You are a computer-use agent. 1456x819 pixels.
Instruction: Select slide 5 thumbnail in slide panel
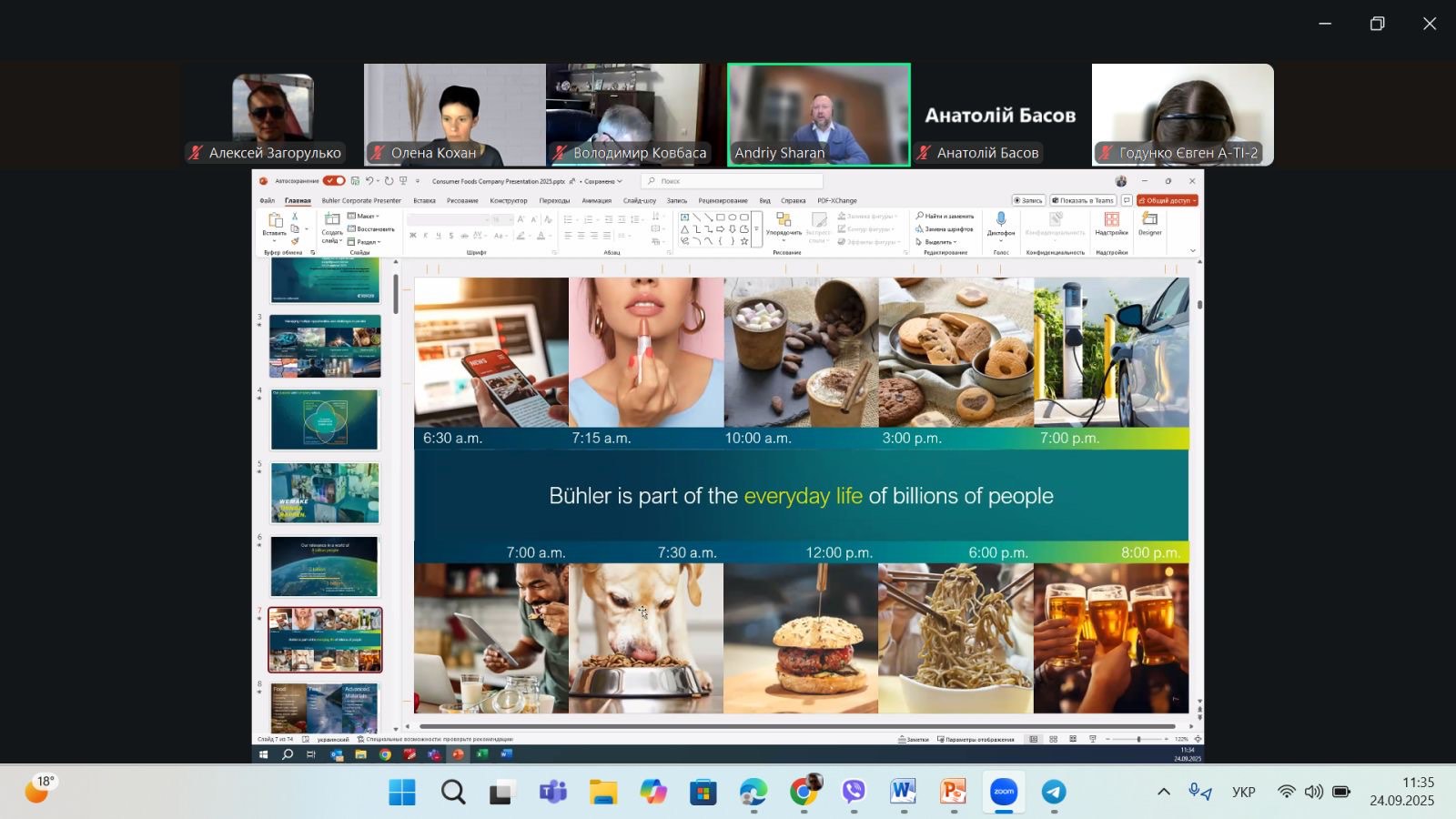click(x=325, y=492)
